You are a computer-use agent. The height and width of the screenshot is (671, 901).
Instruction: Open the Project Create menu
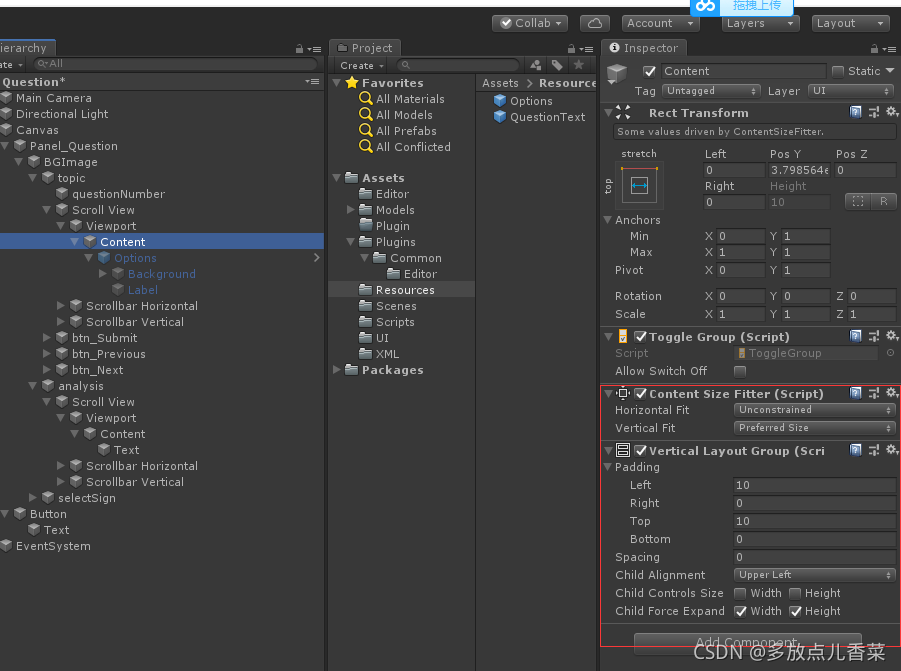click(x=361, y=65)
